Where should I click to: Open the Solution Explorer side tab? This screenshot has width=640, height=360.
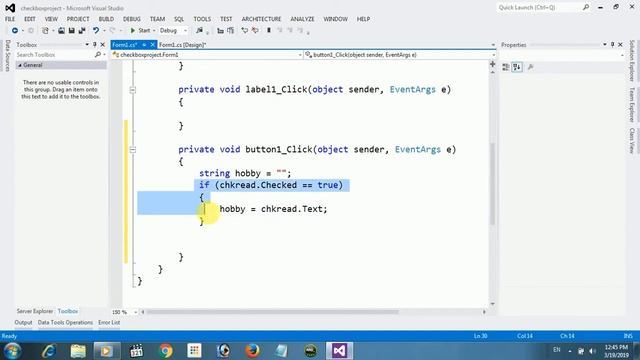click(632, 61)
